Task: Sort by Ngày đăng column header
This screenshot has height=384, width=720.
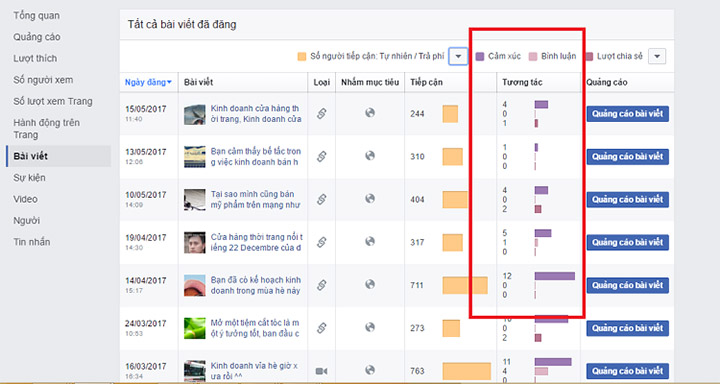Action: 148,82
